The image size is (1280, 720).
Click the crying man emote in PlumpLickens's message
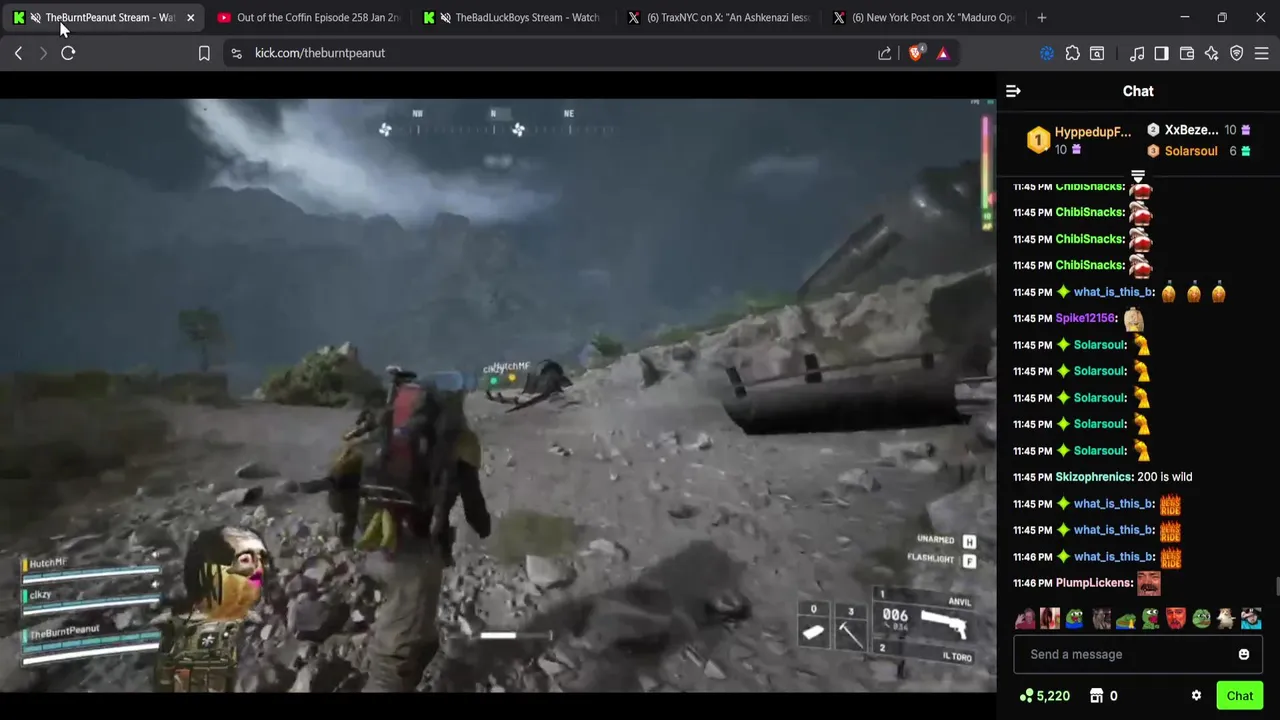coord(1149,582)
